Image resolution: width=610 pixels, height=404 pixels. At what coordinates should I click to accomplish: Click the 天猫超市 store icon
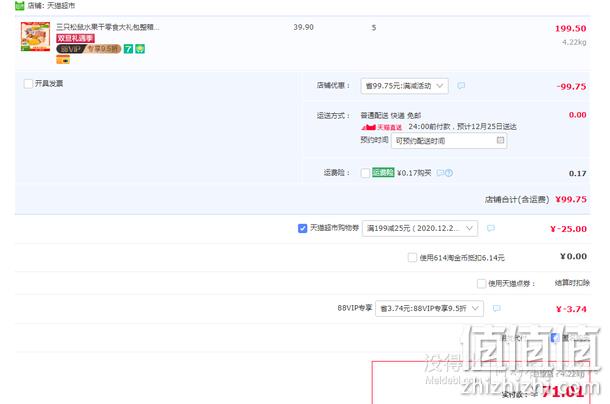pyautogui.click(x=19, y=6)
